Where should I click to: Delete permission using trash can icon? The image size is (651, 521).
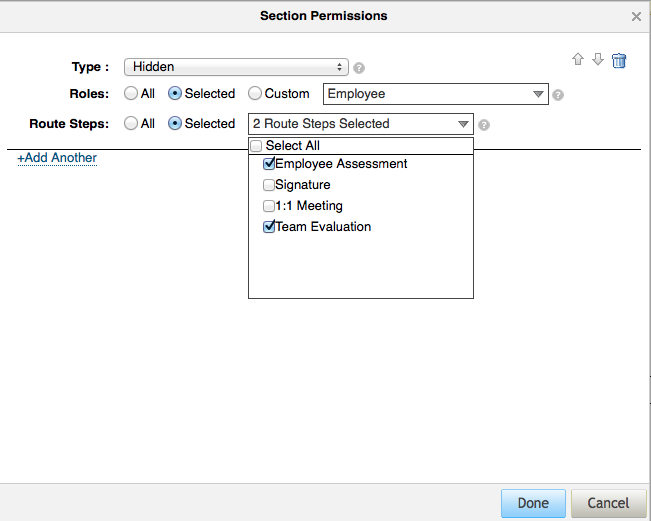[619, 60]
